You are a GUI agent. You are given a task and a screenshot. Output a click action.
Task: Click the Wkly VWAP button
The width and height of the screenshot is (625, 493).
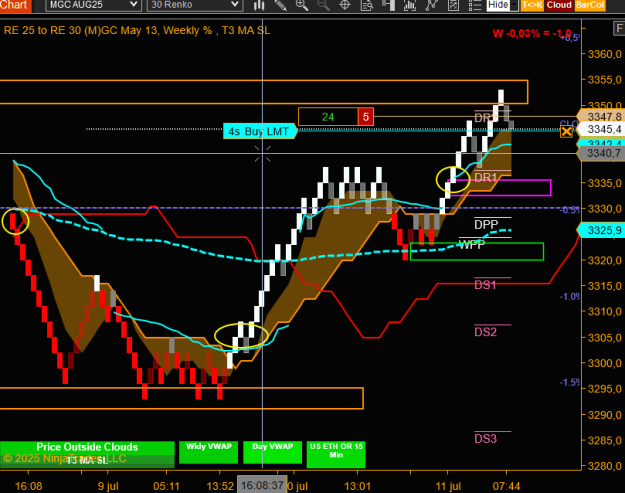pyautogui.click(x=208, y=452)
